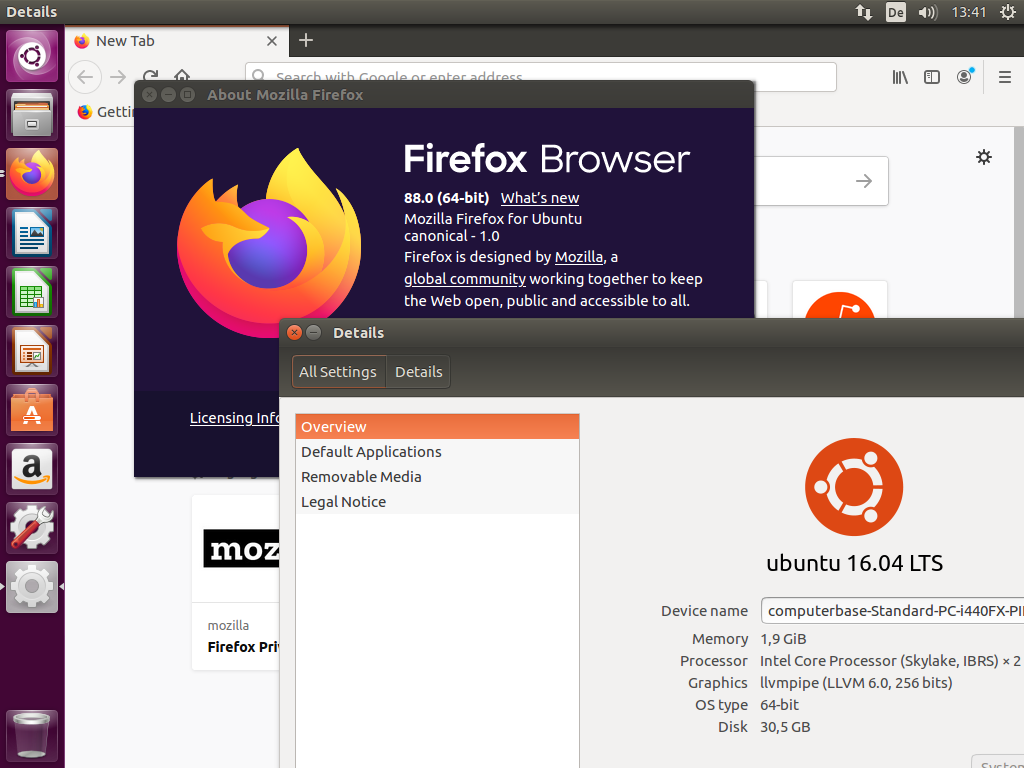The height and width of the screenshot is (768, 1024).
Task: Close the New Tab tab
Action: tap(272, 41)
